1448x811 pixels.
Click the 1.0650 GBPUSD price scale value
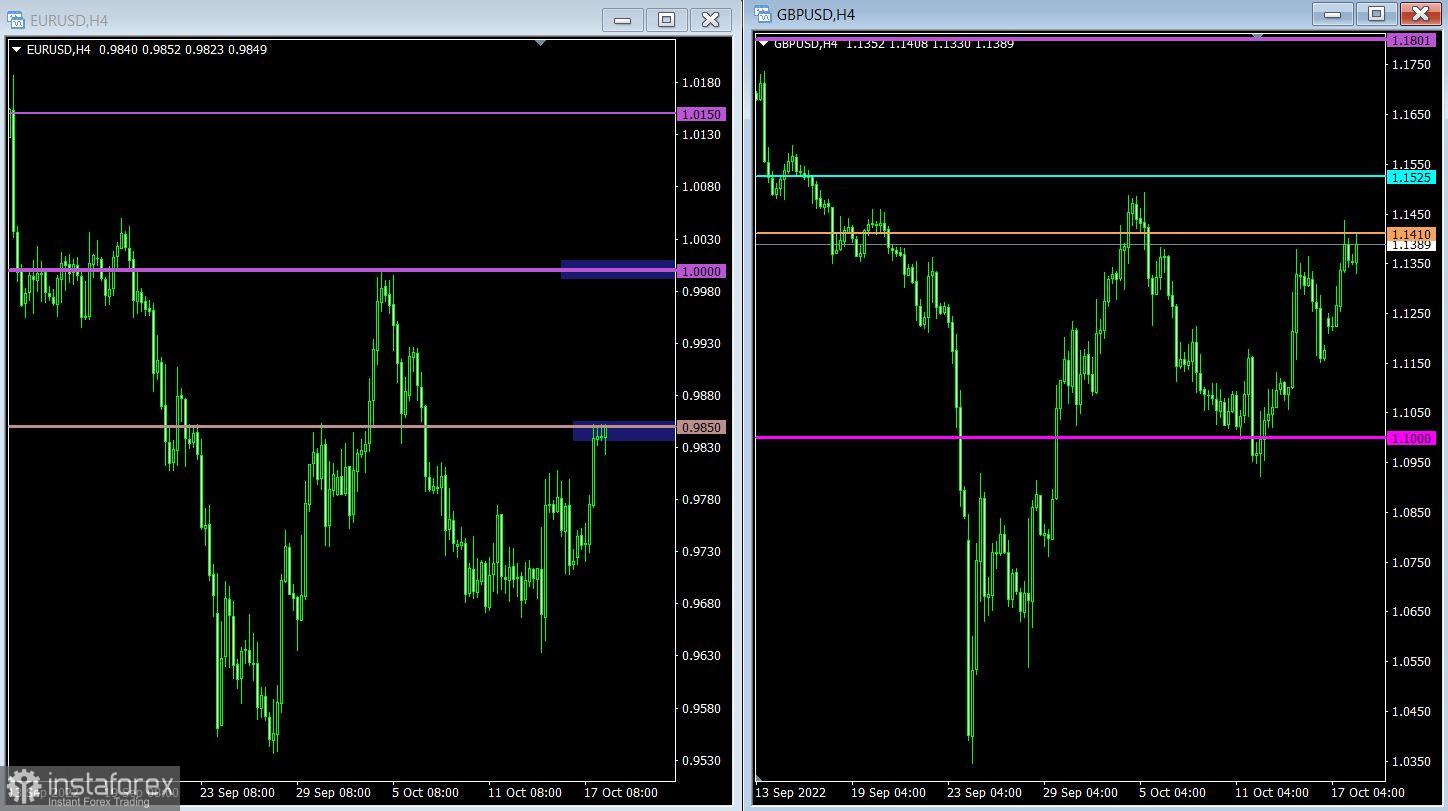pyautogui.click(x=1412, y=612)
